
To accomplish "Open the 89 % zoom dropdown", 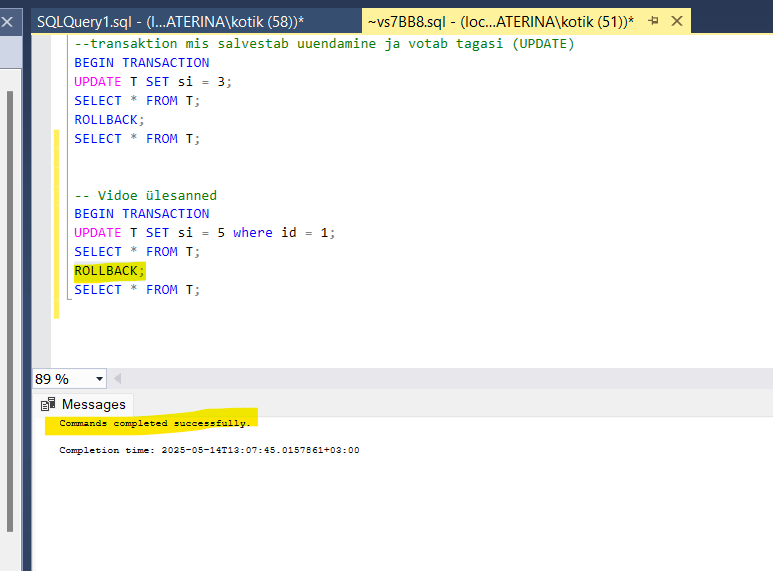I will click(x=99, y=379).
